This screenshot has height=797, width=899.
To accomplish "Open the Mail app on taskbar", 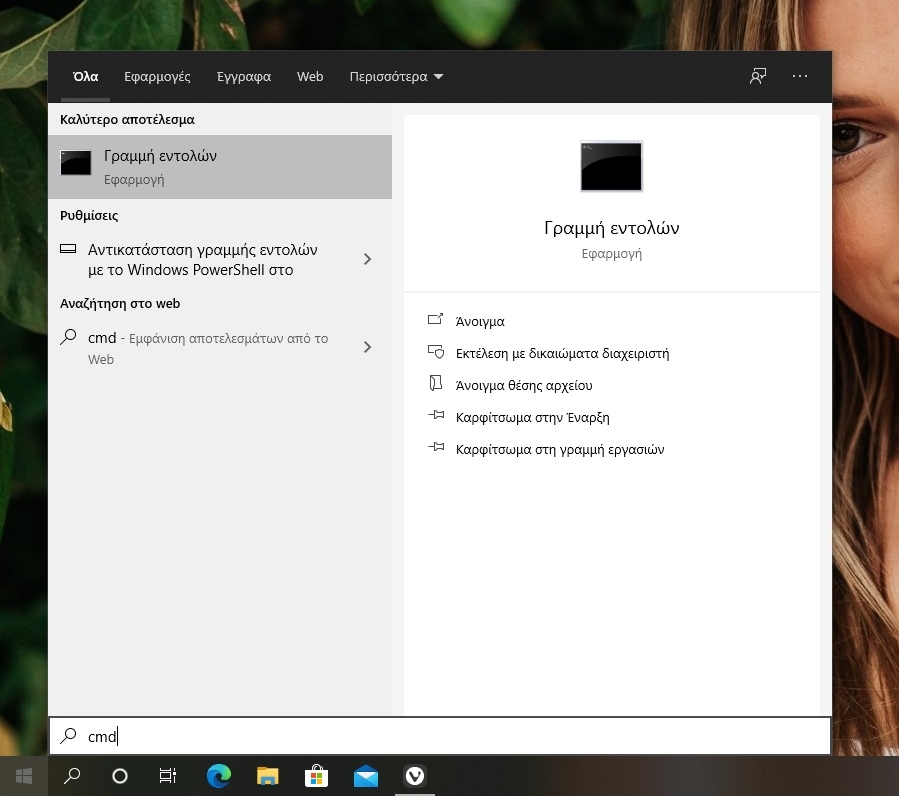I will pos(365,775).
